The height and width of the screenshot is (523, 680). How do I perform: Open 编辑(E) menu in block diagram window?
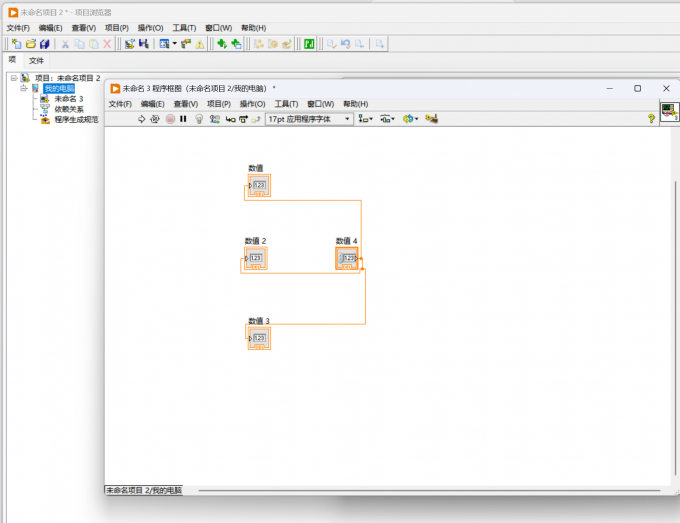(153, 104)
